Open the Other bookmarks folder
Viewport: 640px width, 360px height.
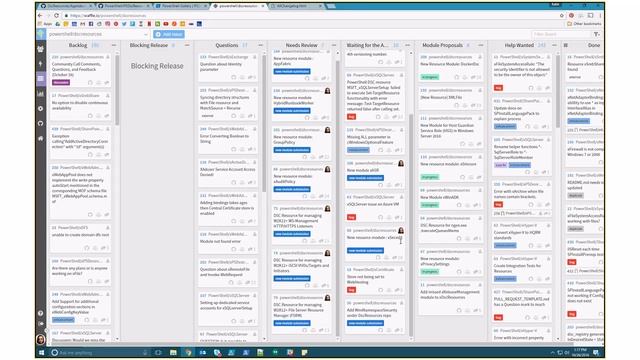pos(584,24)
